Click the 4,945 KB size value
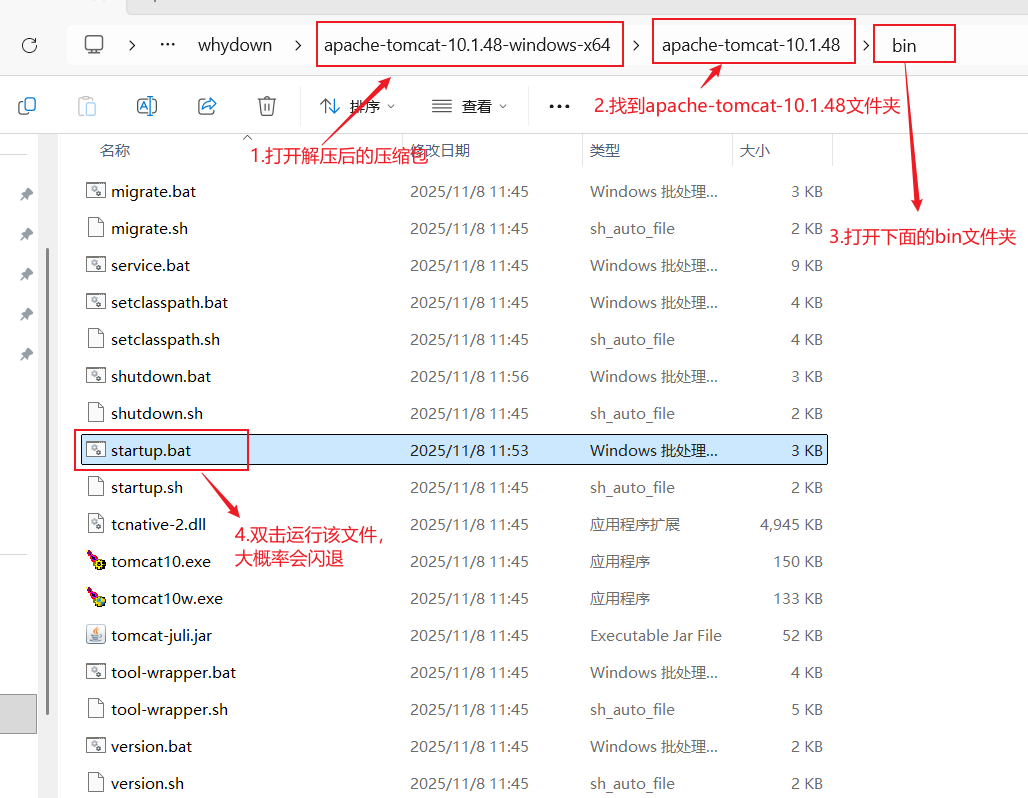This screenshot has width=1028, height=798. pos(791,525)
